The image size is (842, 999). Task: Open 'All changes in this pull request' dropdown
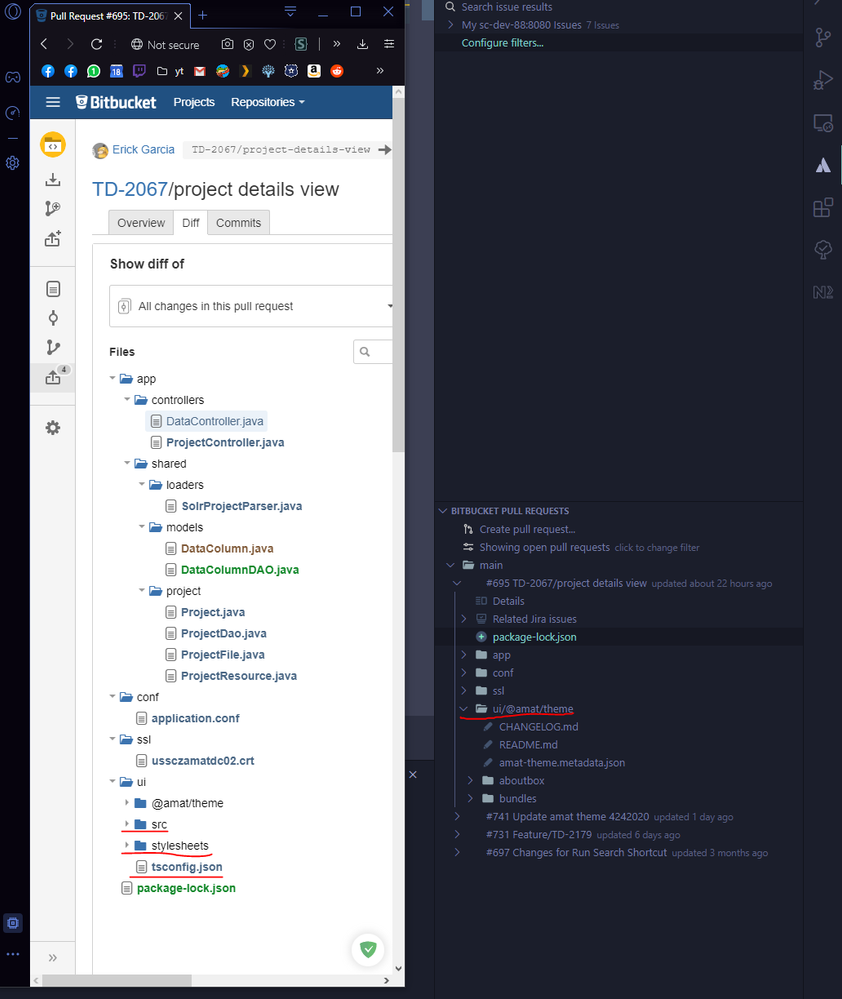(252, 306)
